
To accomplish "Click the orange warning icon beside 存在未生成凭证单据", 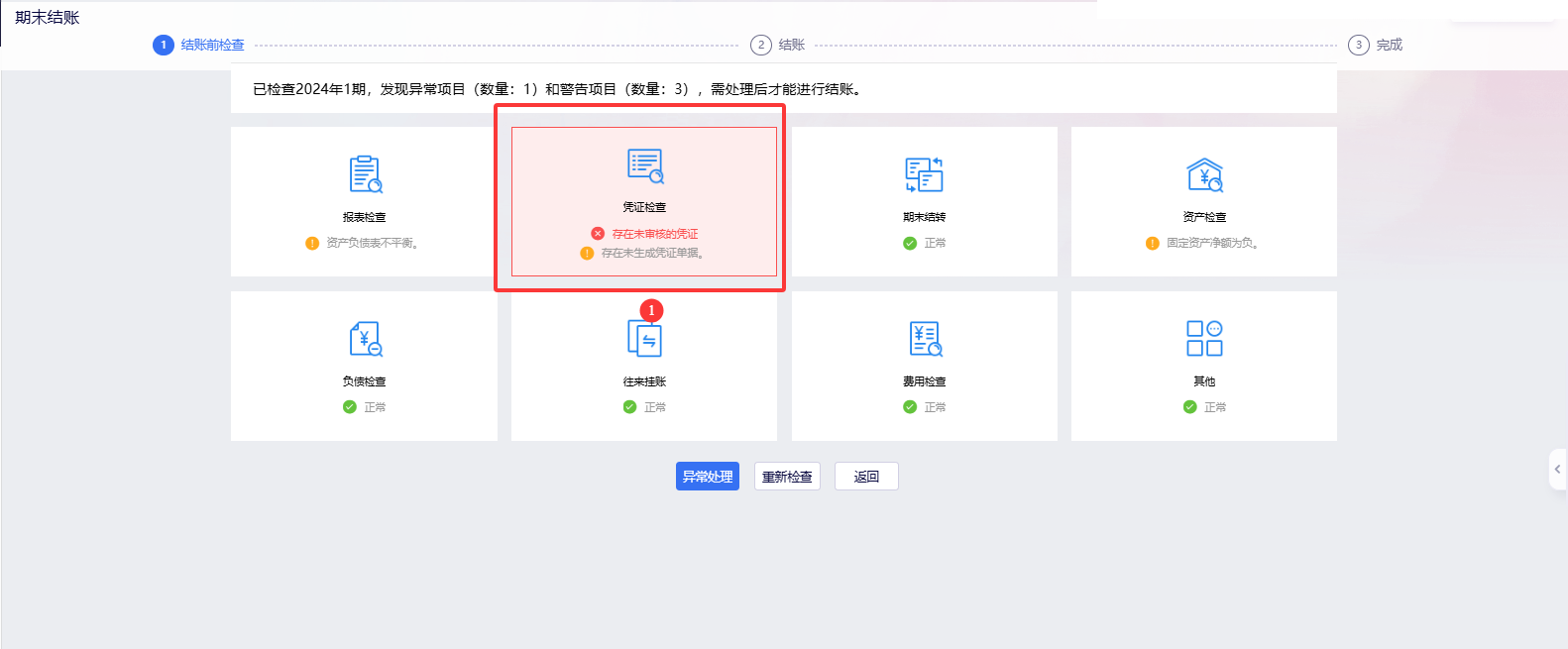I will [x=587, y=253].
